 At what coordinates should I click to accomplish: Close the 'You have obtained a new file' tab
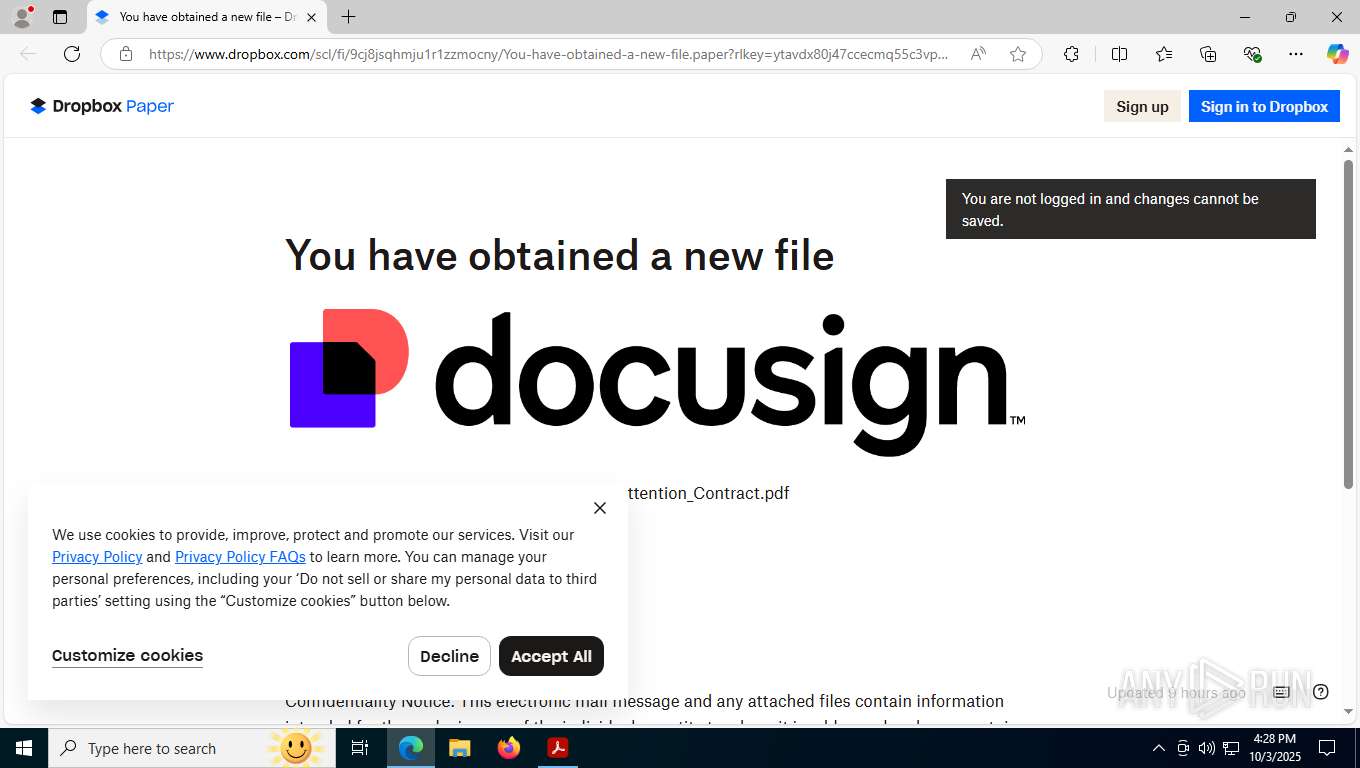coord(311,17)
